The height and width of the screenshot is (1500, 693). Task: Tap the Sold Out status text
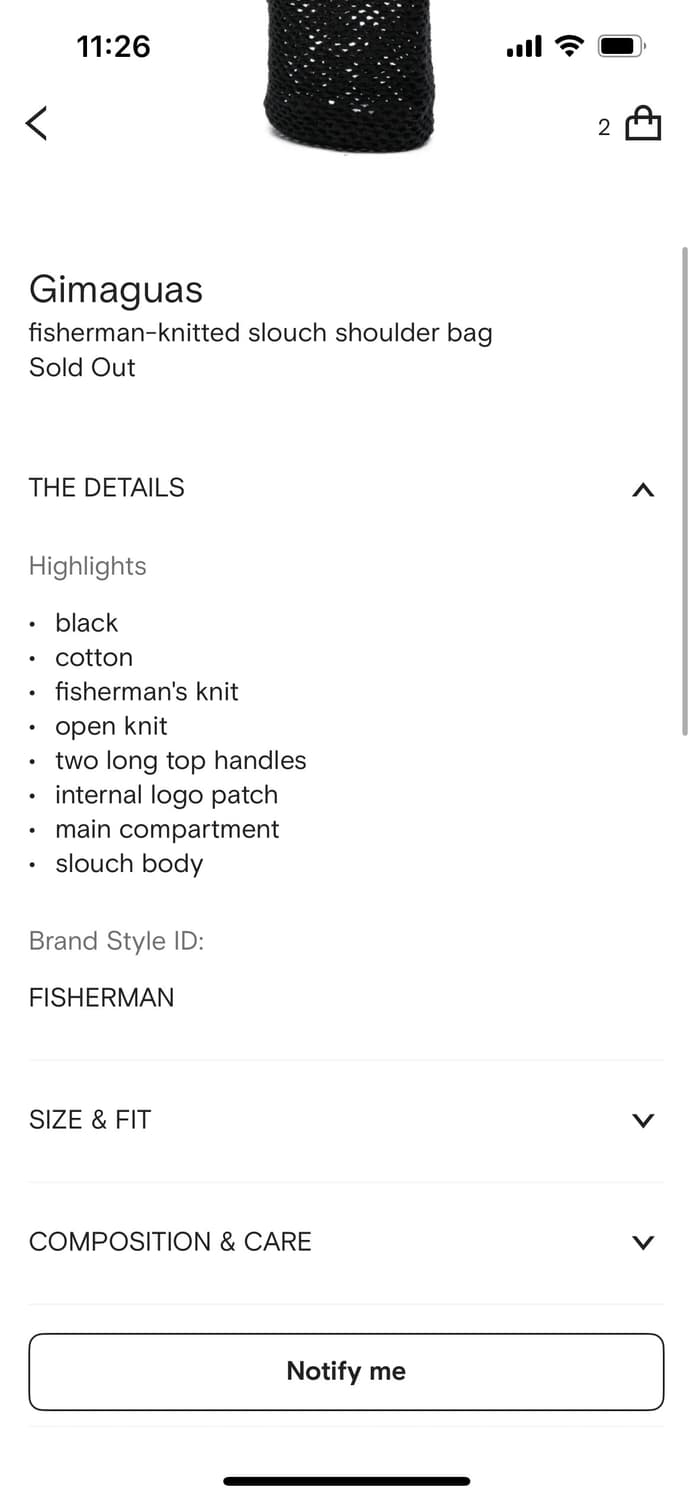[x=82, y=368]
